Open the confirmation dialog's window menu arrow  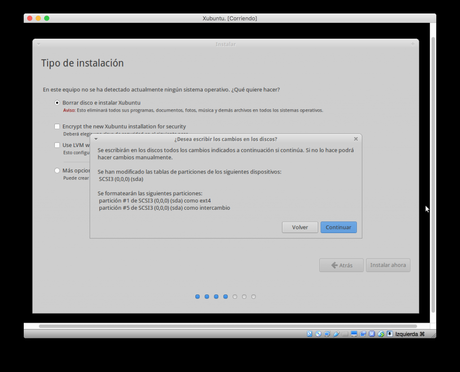pos(96,139)
